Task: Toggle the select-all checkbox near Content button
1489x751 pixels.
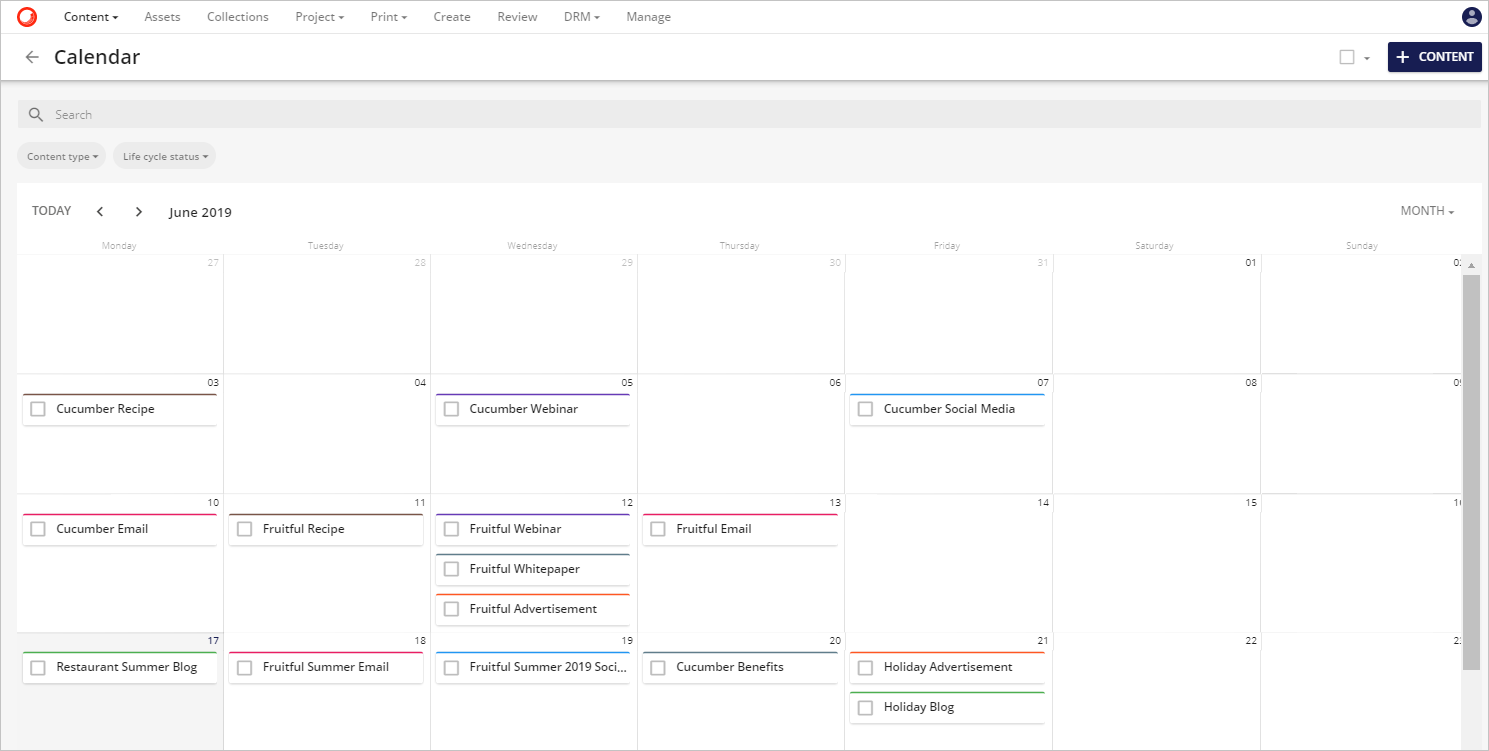Action: (x=1346, y=57)
